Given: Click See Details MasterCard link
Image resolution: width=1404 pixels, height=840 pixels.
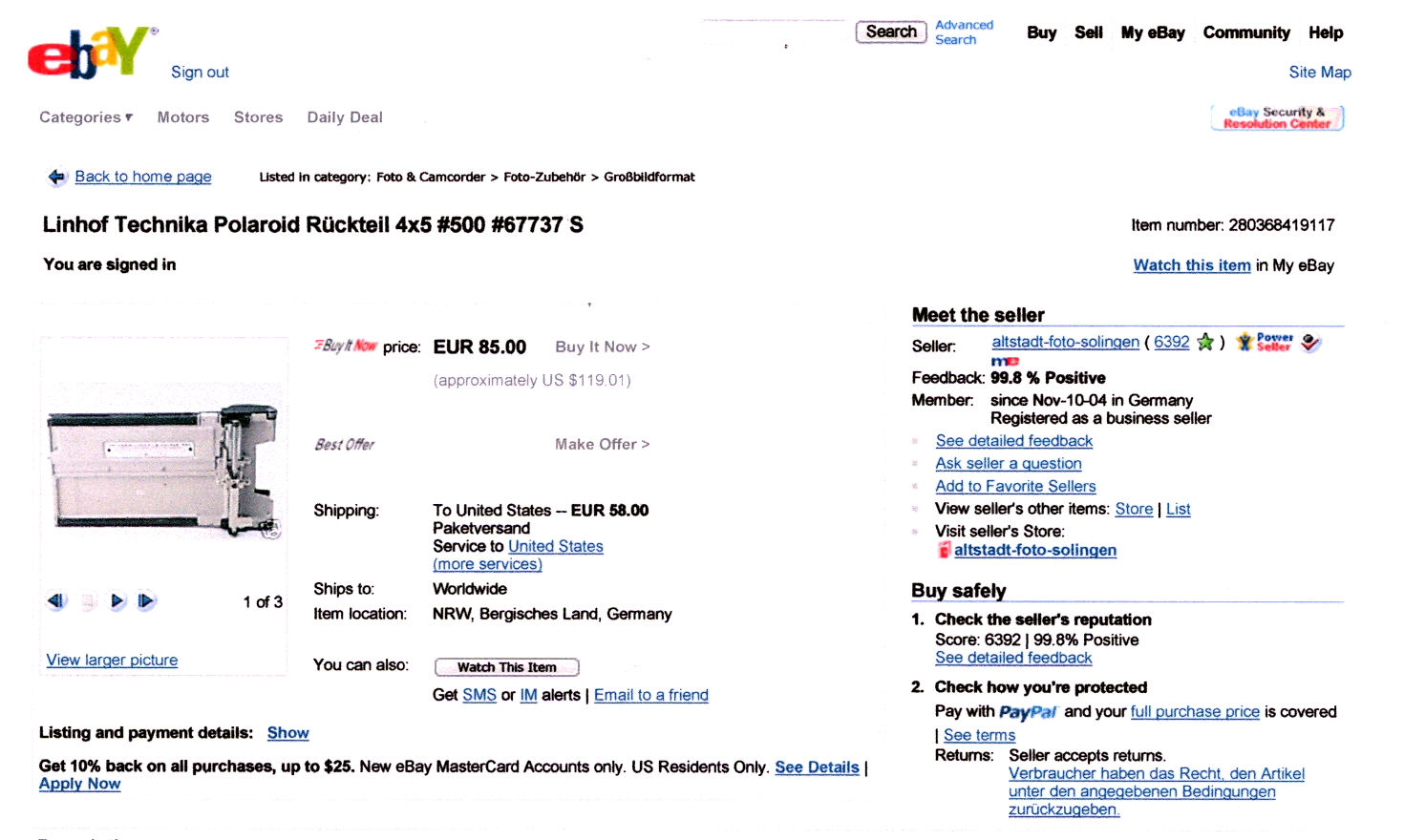Looking at the screenshot, I should [817, 767].
